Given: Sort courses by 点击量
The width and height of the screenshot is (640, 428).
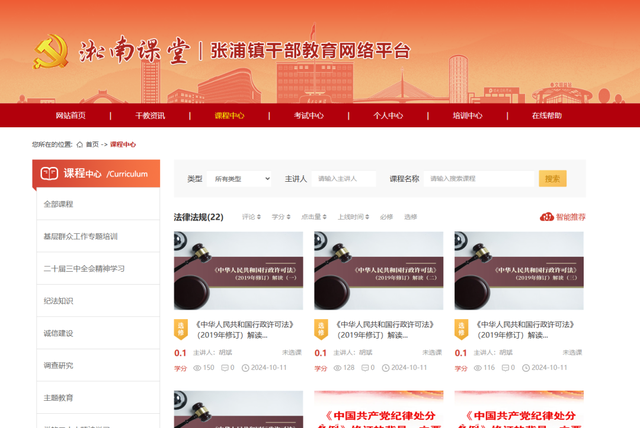Looking at the screenshot, I should pyautogui.click(x=314, y=216).
